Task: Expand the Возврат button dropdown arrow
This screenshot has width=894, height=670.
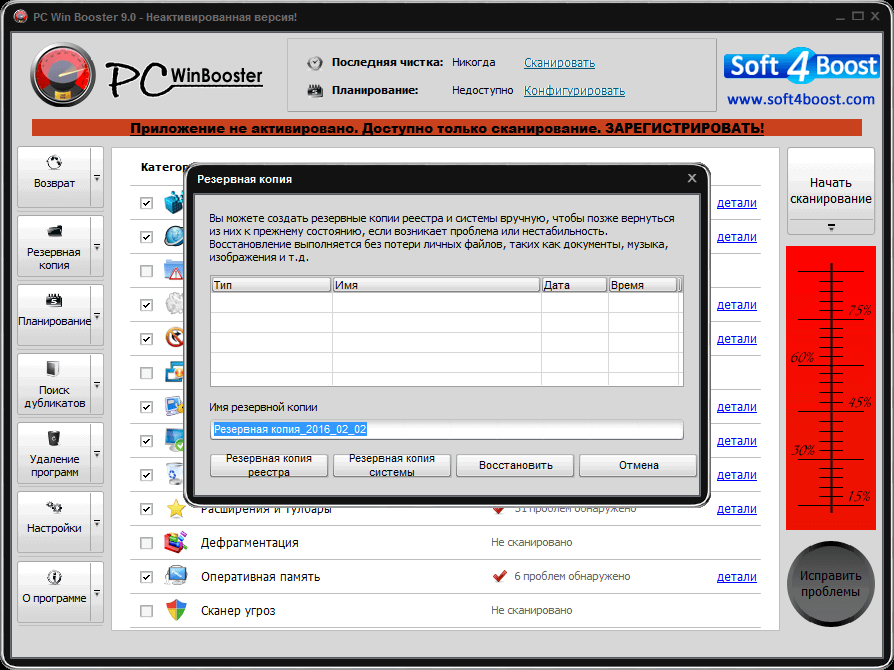Action: coord(97,178)
